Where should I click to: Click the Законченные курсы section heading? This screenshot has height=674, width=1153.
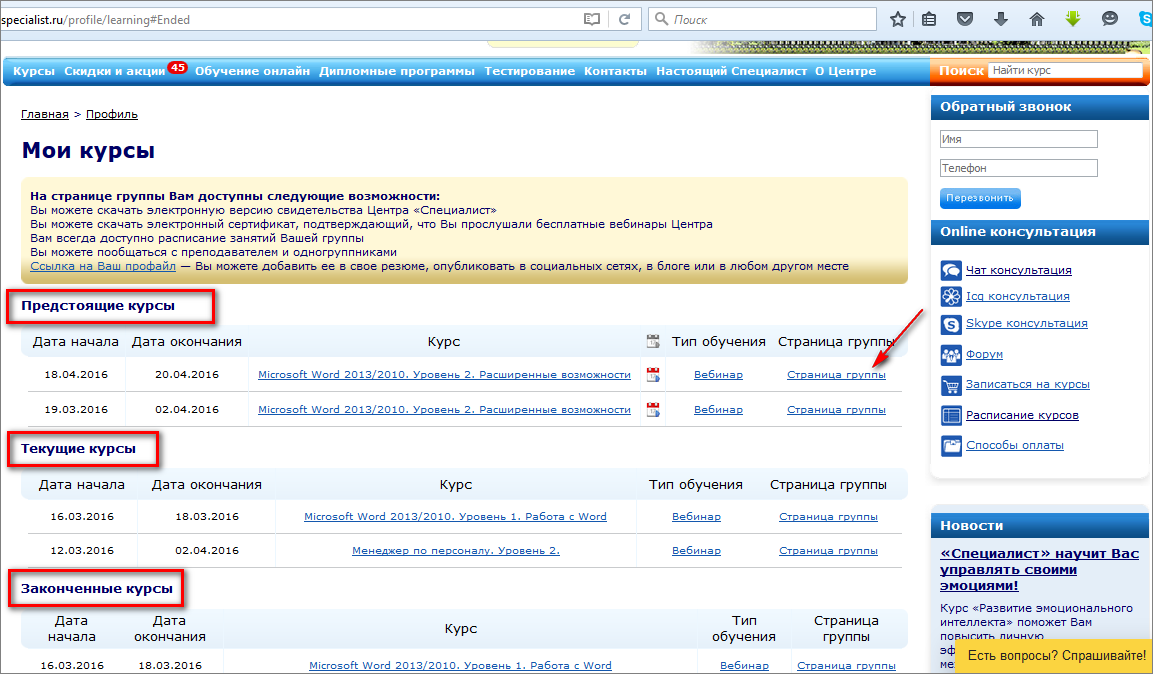pos(96,589)
